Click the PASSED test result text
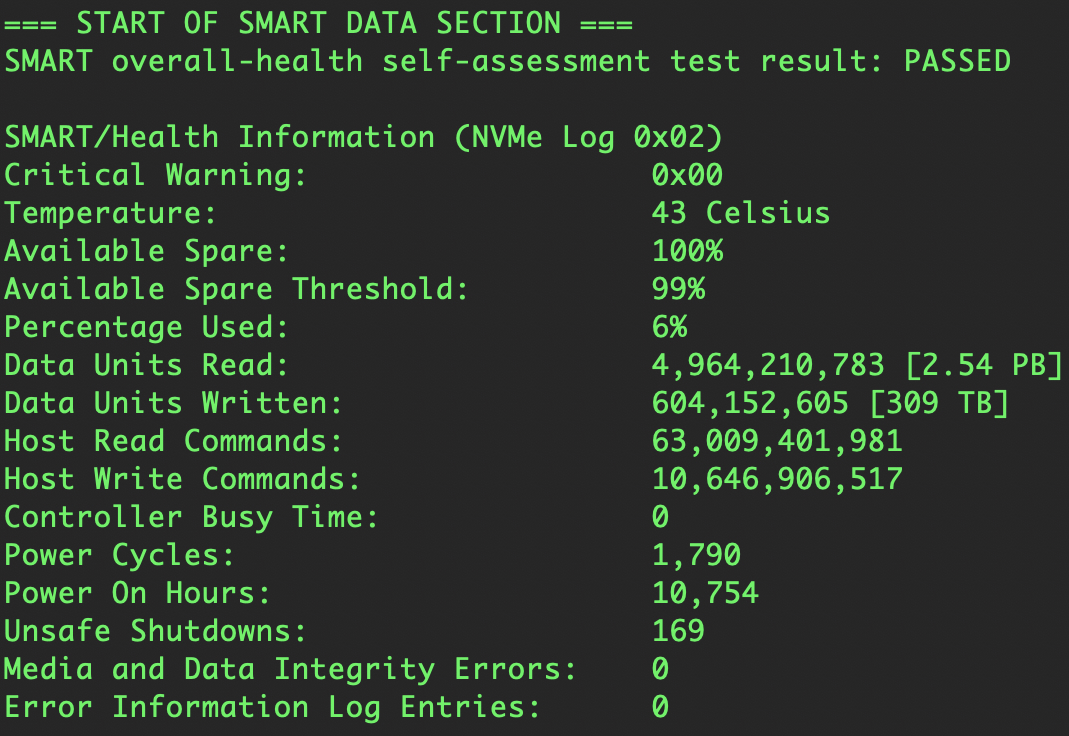Screen dimensions: 1069x736 tap(957, 61)
